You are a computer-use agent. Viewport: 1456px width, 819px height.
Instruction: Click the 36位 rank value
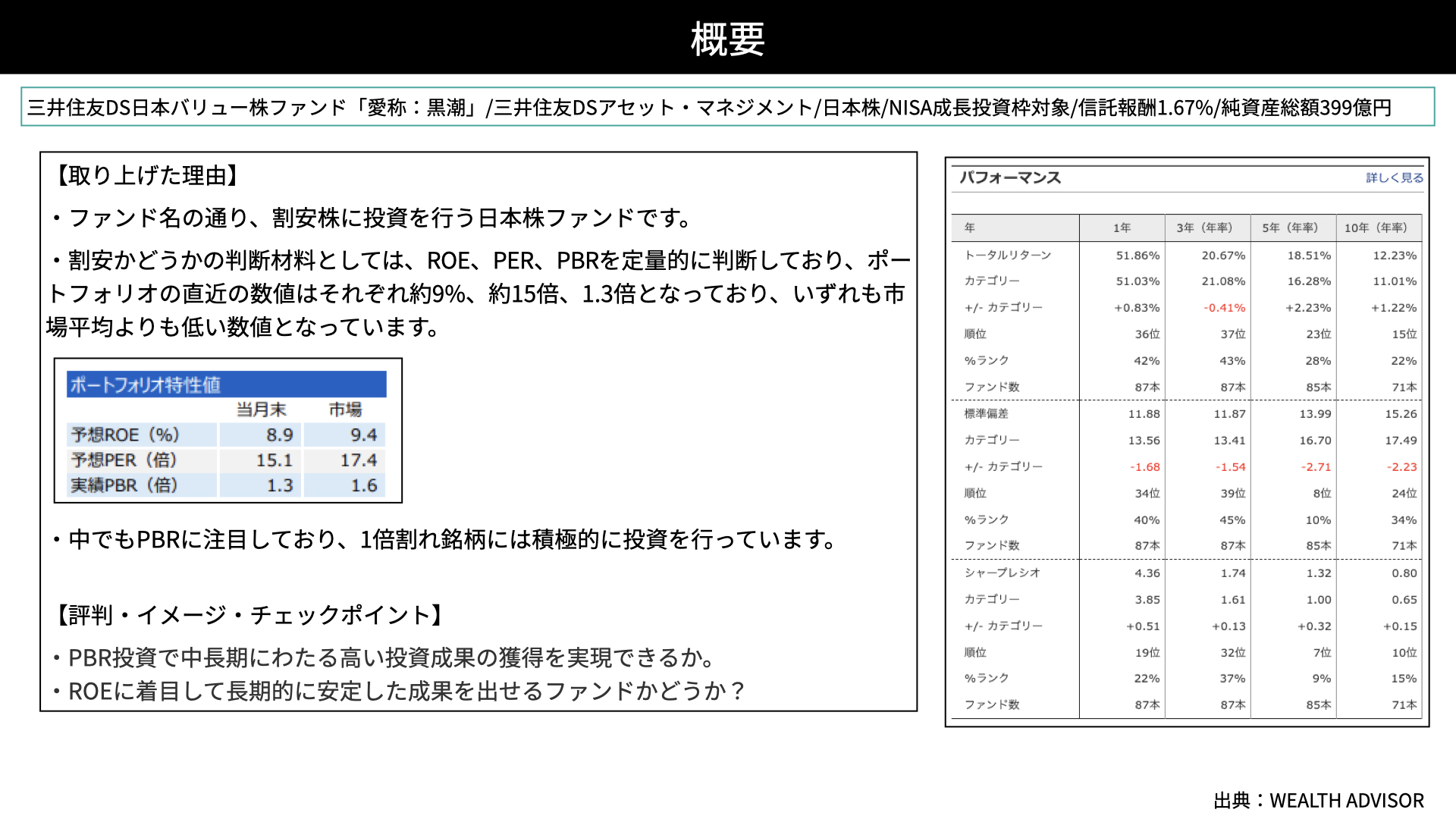click(1147, 334)
